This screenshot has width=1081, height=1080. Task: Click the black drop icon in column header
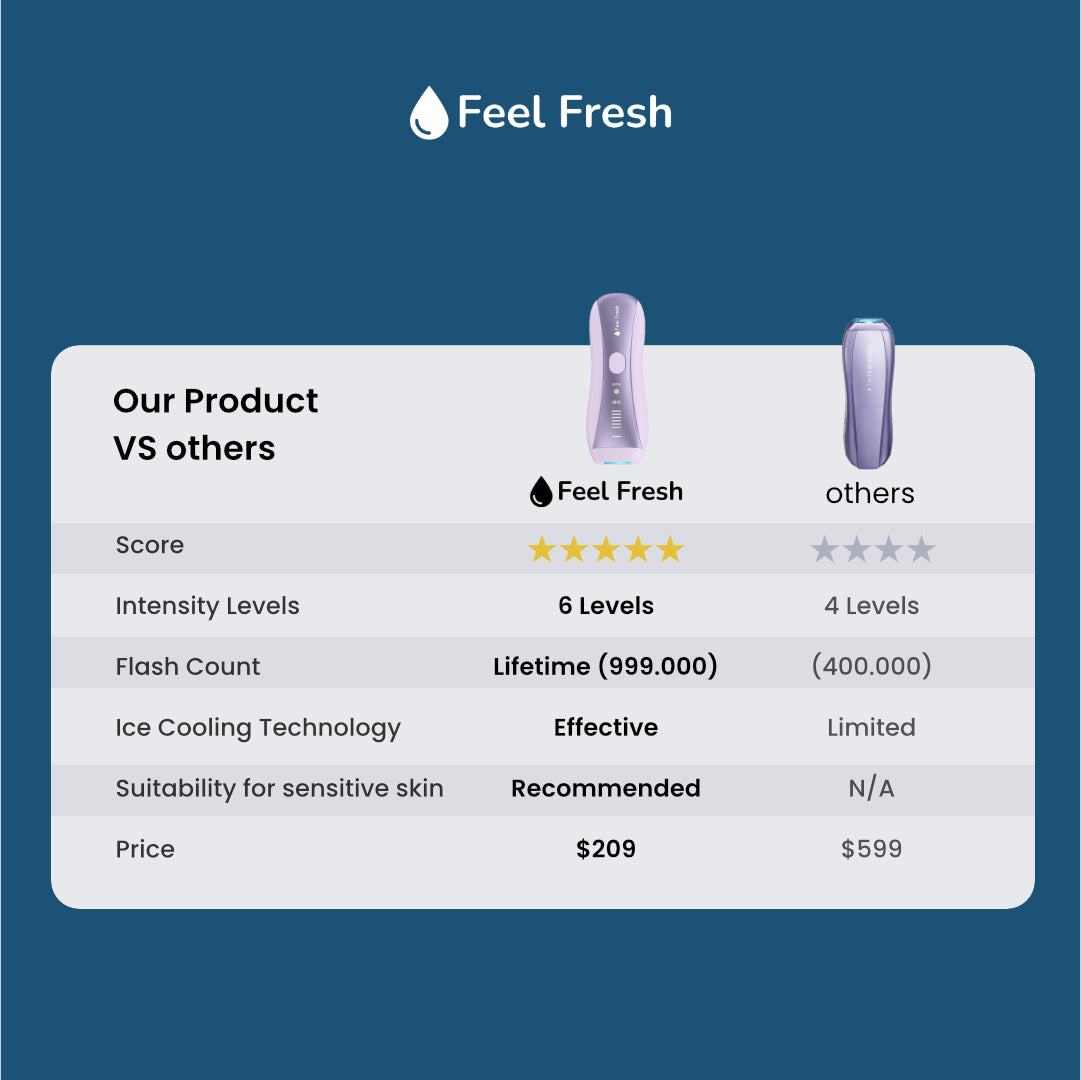pyautogui.click(x=541, y=491)
